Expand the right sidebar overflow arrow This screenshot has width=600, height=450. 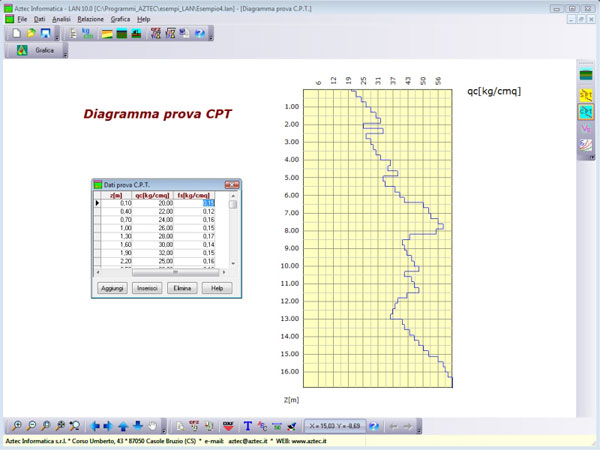tap(592, 157)
